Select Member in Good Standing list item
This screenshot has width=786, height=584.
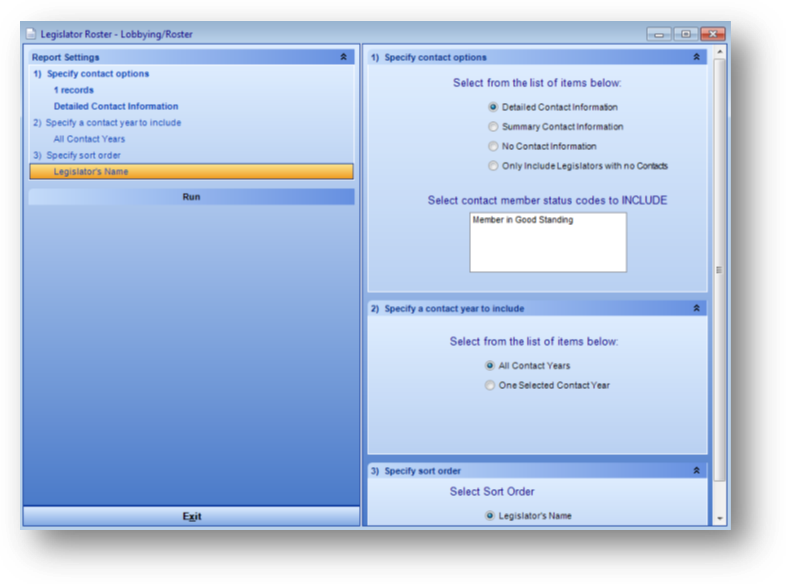(x=523, y=220)
